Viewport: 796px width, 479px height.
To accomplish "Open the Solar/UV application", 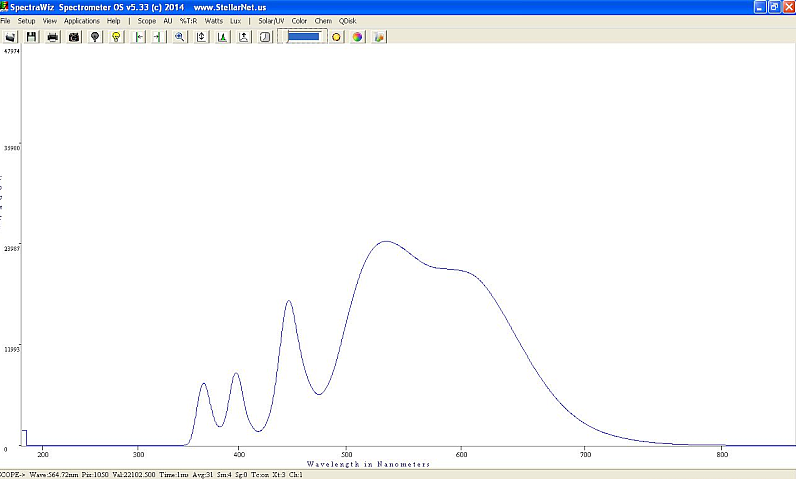I will pyautogui.click(x=271, y=21).
